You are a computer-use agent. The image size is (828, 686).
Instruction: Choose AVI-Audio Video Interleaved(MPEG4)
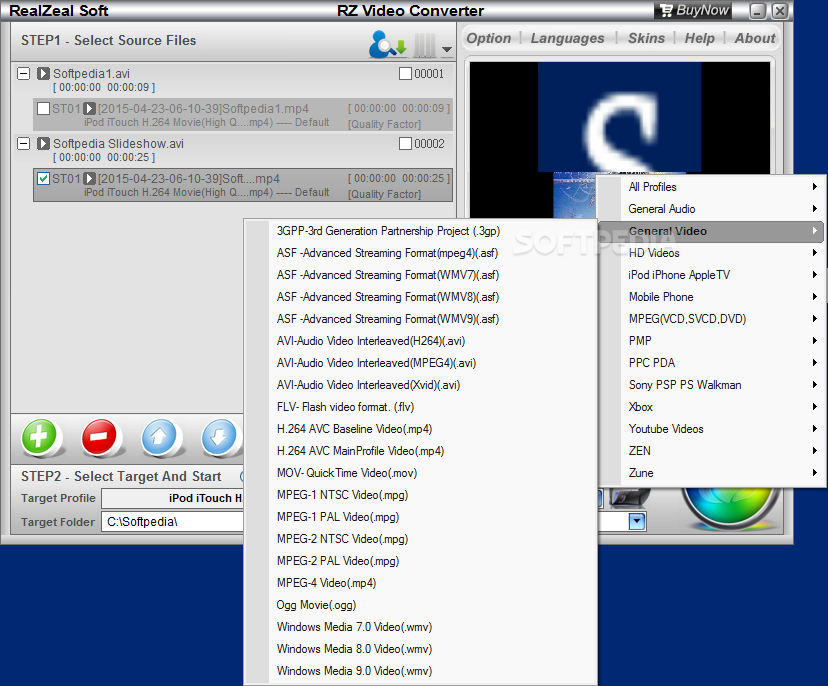(x=421, y=363)
